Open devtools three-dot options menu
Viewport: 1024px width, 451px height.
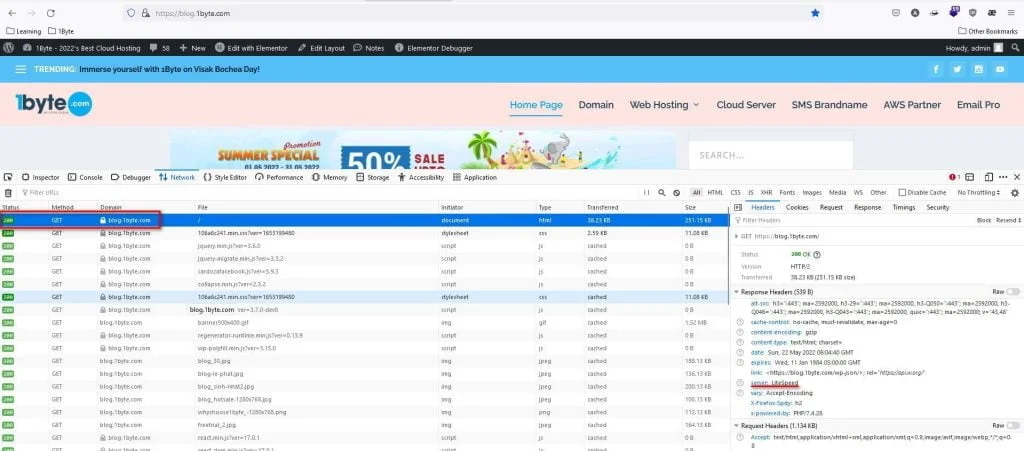pos(1003,177)
